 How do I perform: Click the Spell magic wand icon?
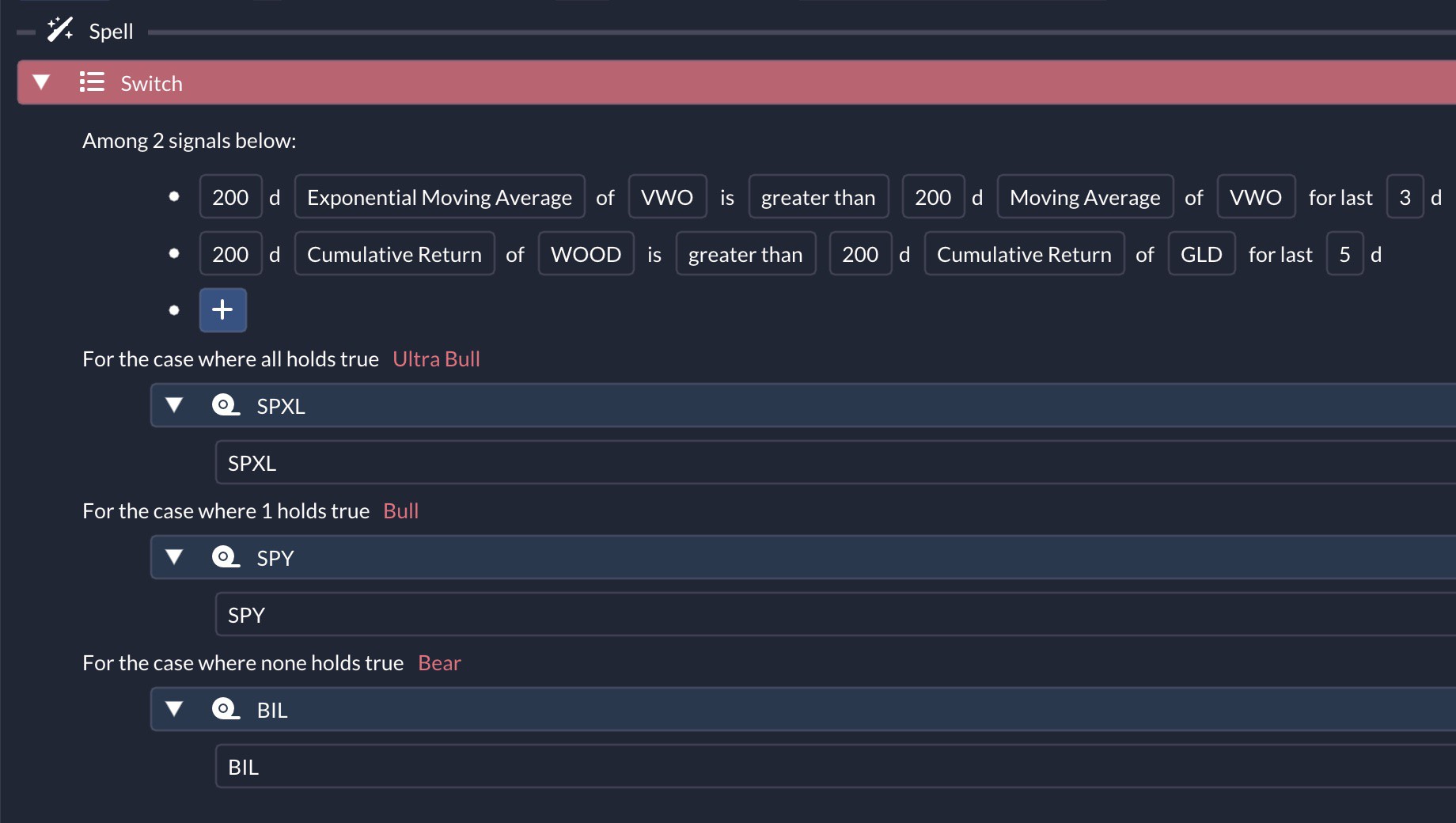click(x=60, y=30)
